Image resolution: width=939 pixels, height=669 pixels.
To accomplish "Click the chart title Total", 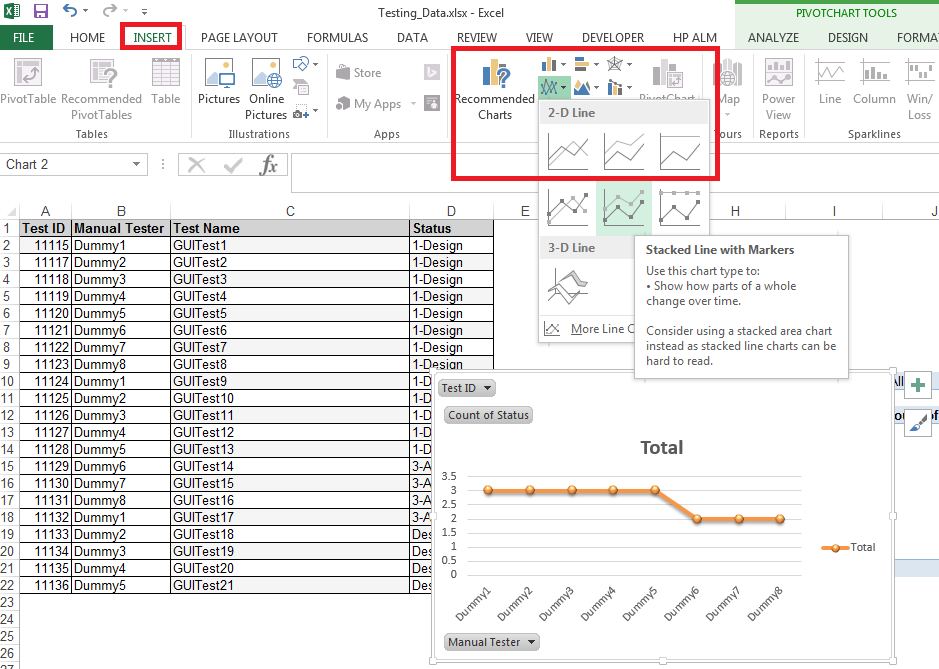I will point(661,447).
